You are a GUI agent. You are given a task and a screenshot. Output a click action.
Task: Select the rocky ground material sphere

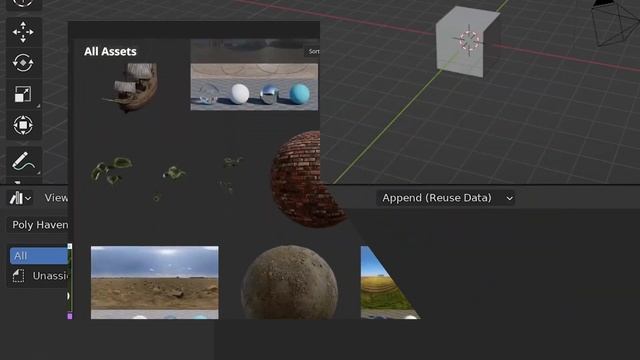[289, 282]
